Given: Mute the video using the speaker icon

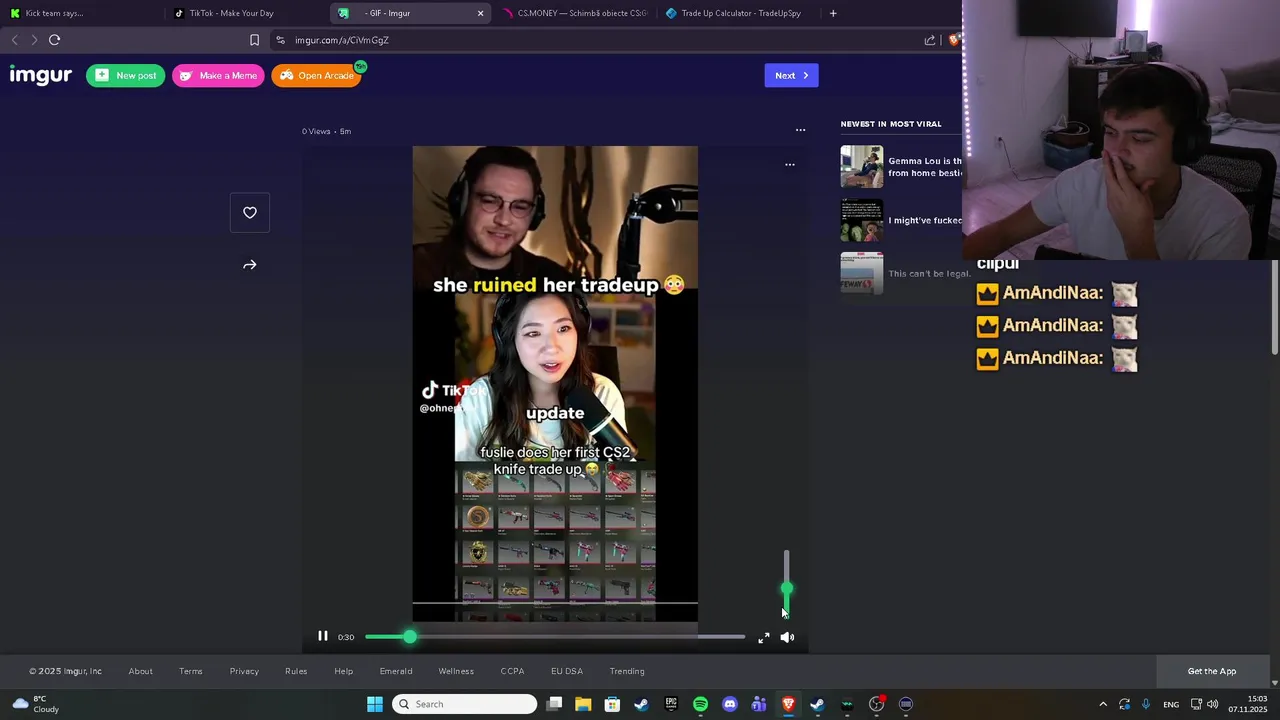Looking at the screenshot, I should click(787, 637).
